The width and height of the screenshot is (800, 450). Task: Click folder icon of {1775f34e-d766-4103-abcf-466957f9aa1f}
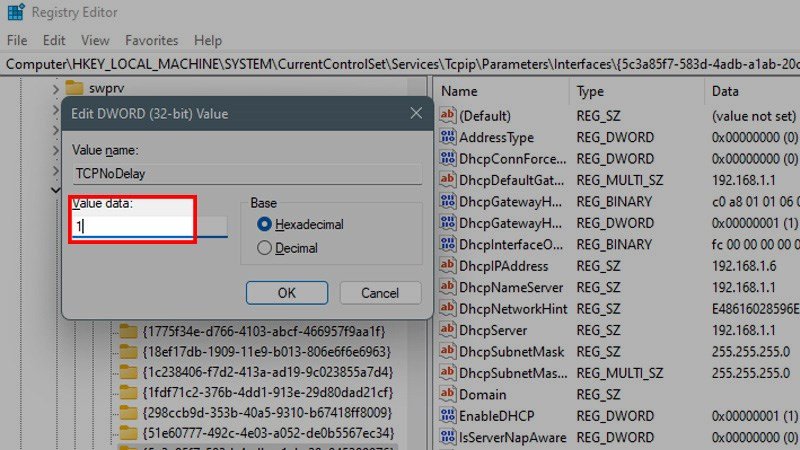(x=128, y=332)
